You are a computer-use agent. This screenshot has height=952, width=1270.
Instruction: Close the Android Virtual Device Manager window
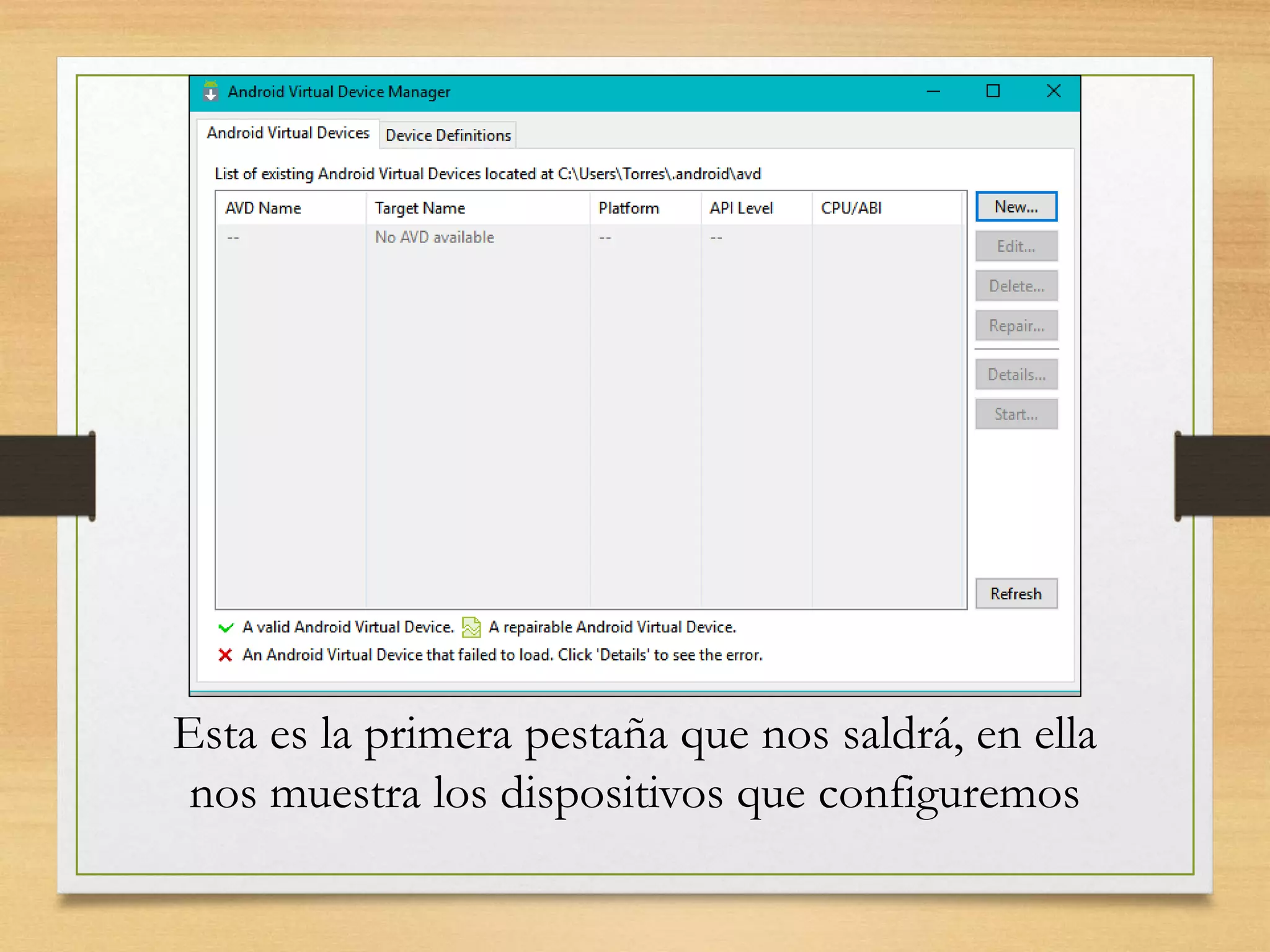tap(1054, 92)
